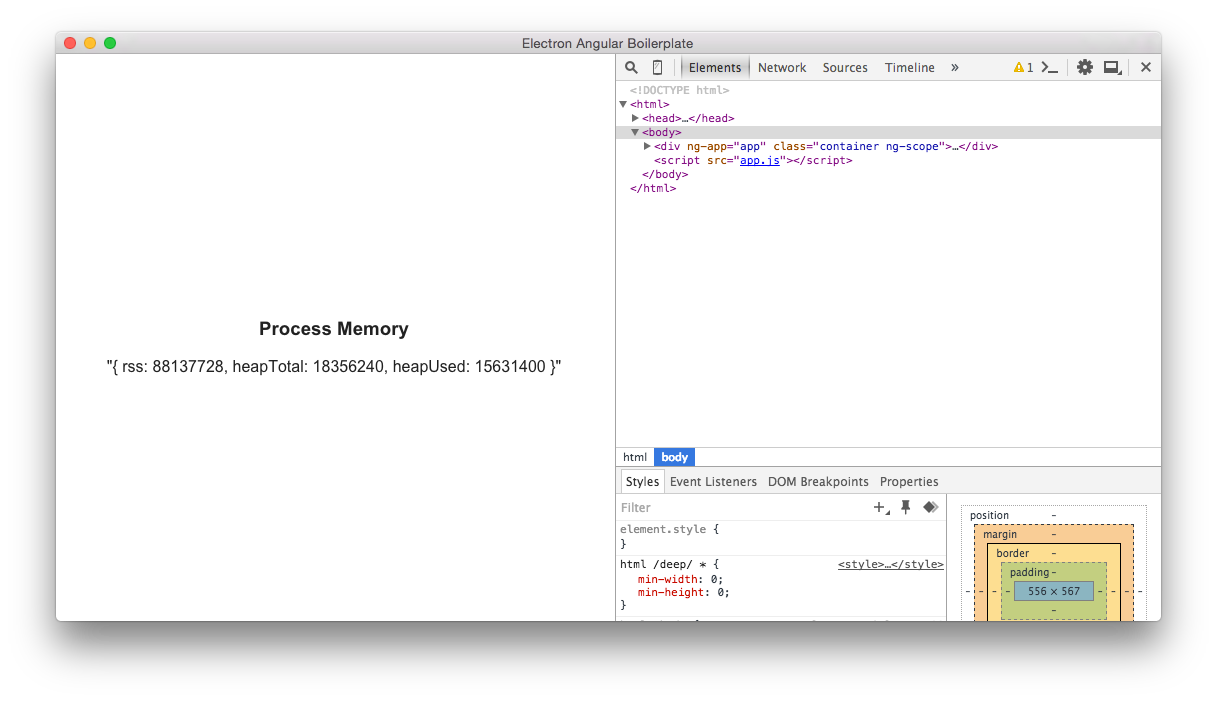Toggle the device mode phone icon
1217x701 pixels.
point(657,67)
